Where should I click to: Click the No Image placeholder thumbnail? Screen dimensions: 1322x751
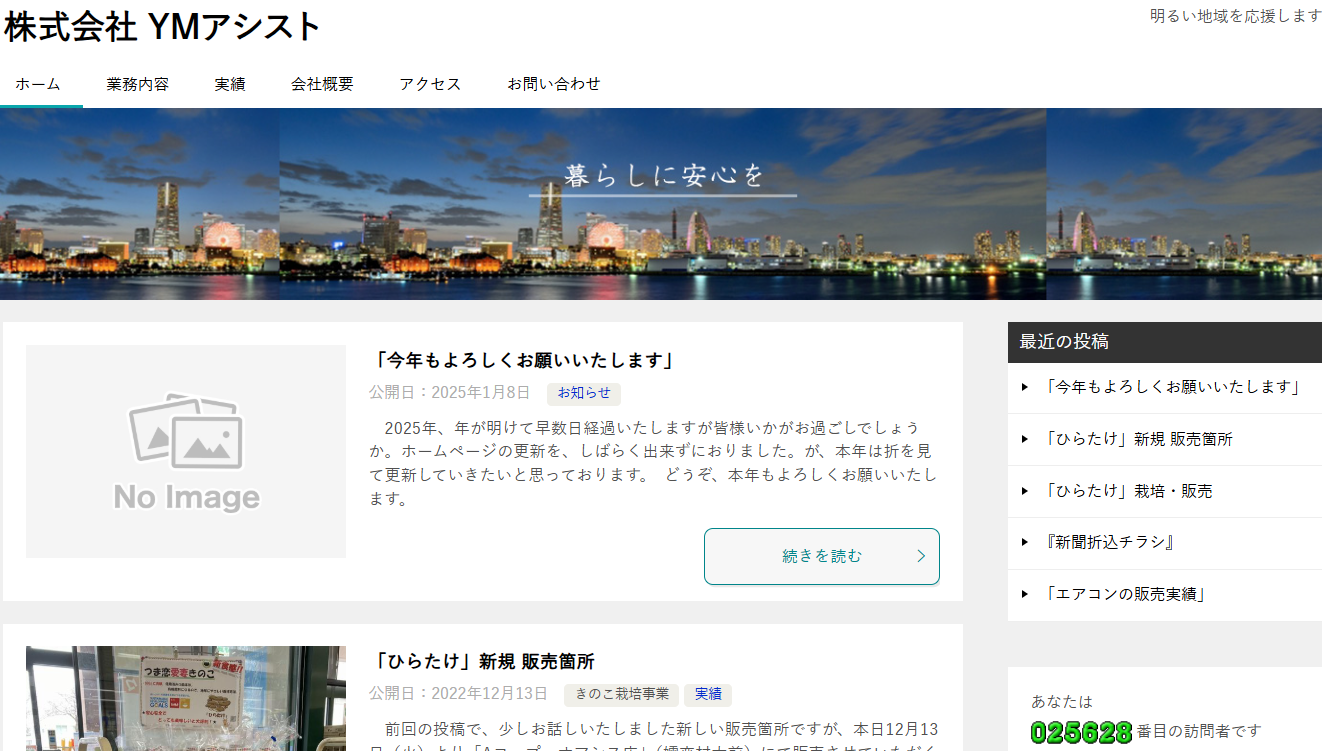[186, 451]
